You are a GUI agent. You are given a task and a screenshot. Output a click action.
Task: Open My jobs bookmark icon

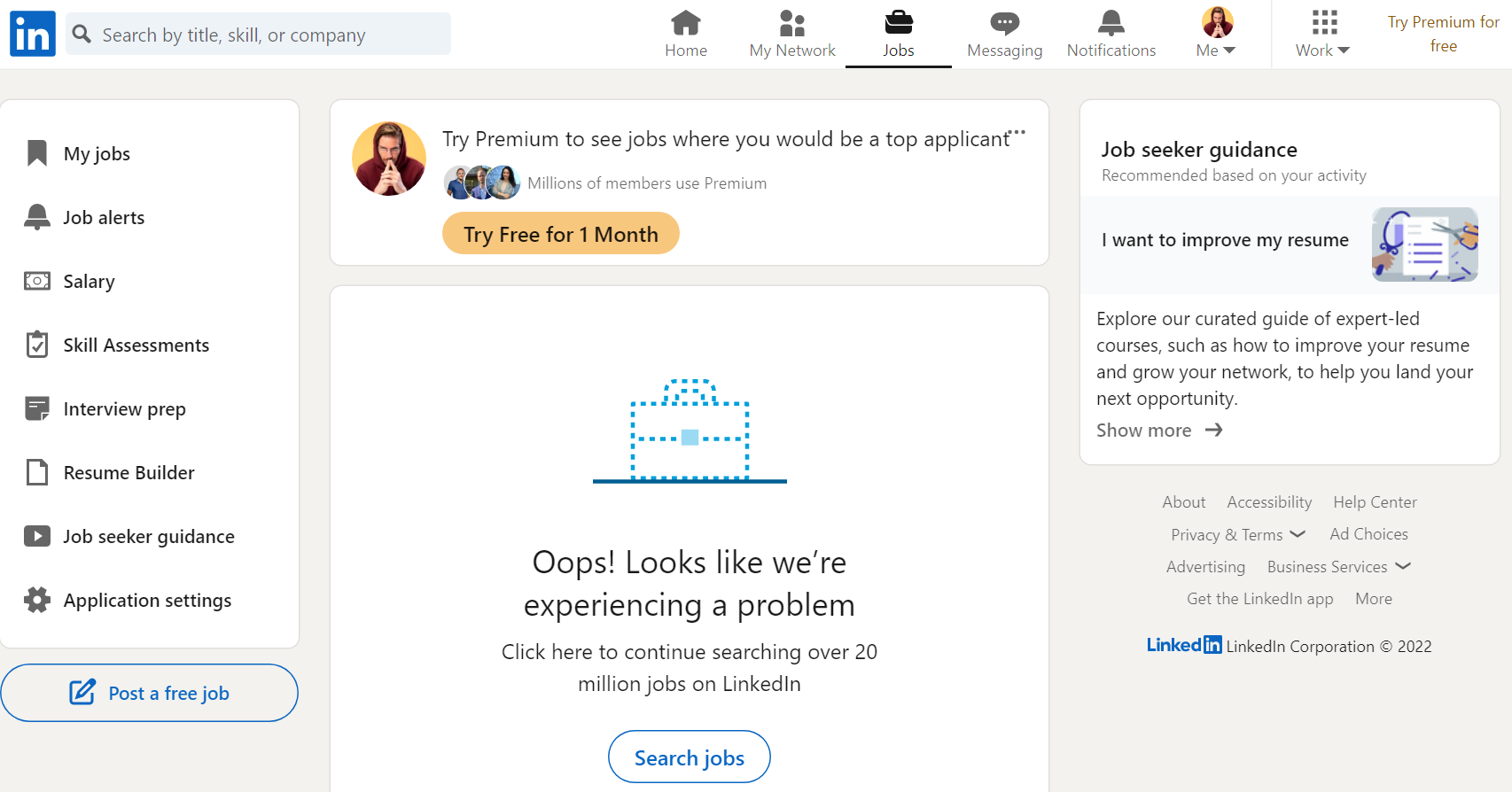pyautogui.click(x=37, y=153)
